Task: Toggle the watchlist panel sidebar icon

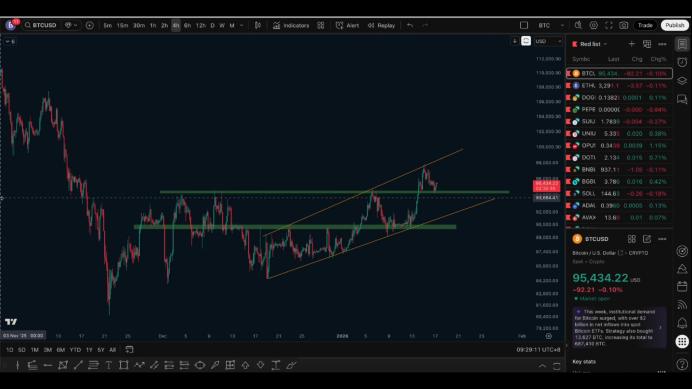Action: tap(682, 44)
